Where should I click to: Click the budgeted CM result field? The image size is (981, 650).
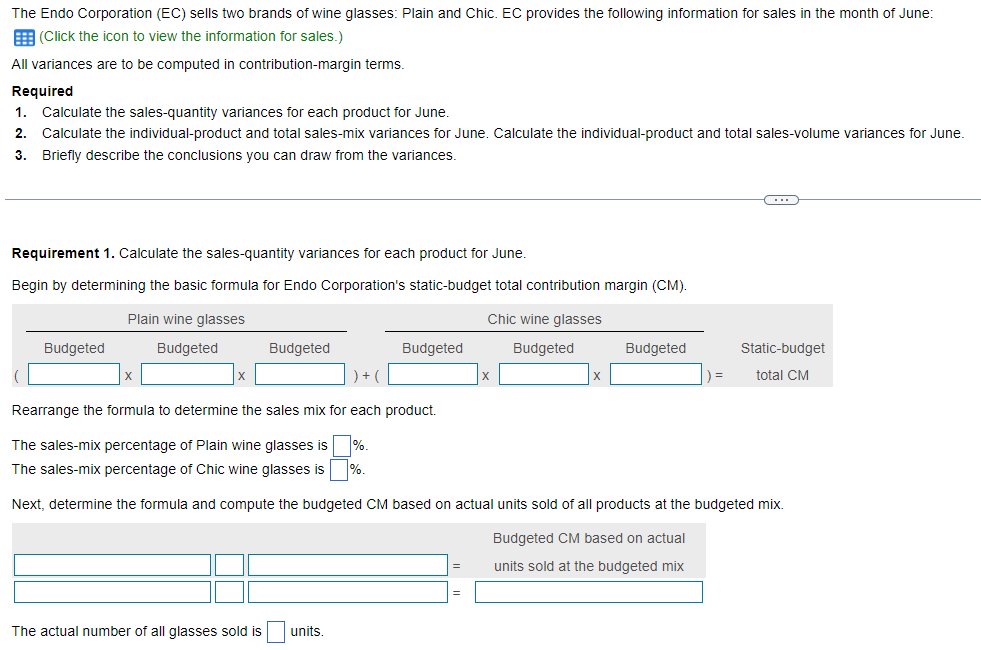pos(589,592)
